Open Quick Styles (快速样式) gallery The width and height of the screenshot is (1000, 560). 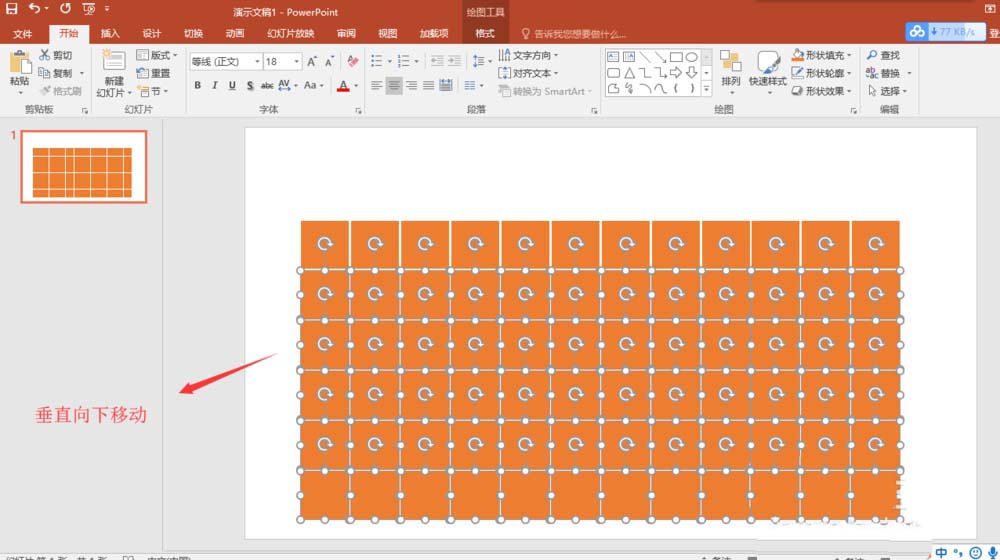pos(767,72)
